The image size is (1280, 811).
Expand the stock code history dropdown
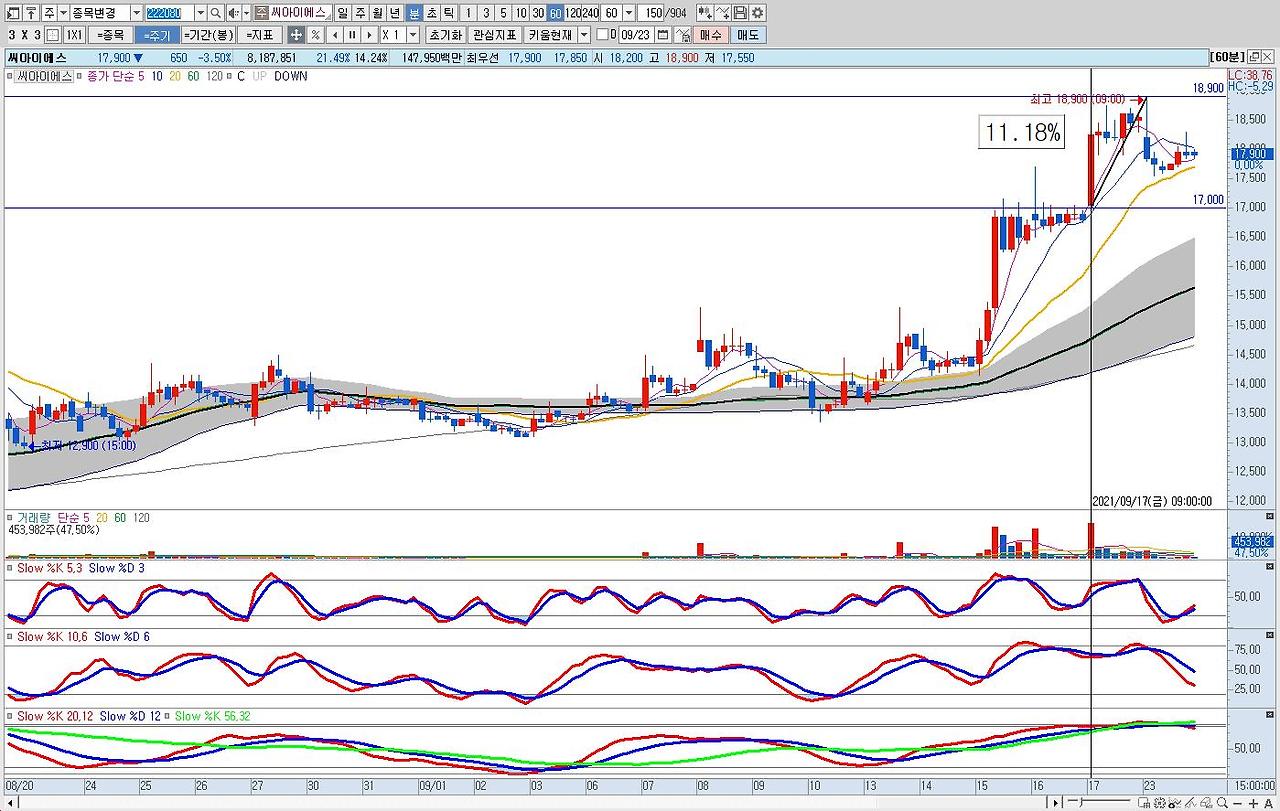pyautogui.click(x=200, y=13)
